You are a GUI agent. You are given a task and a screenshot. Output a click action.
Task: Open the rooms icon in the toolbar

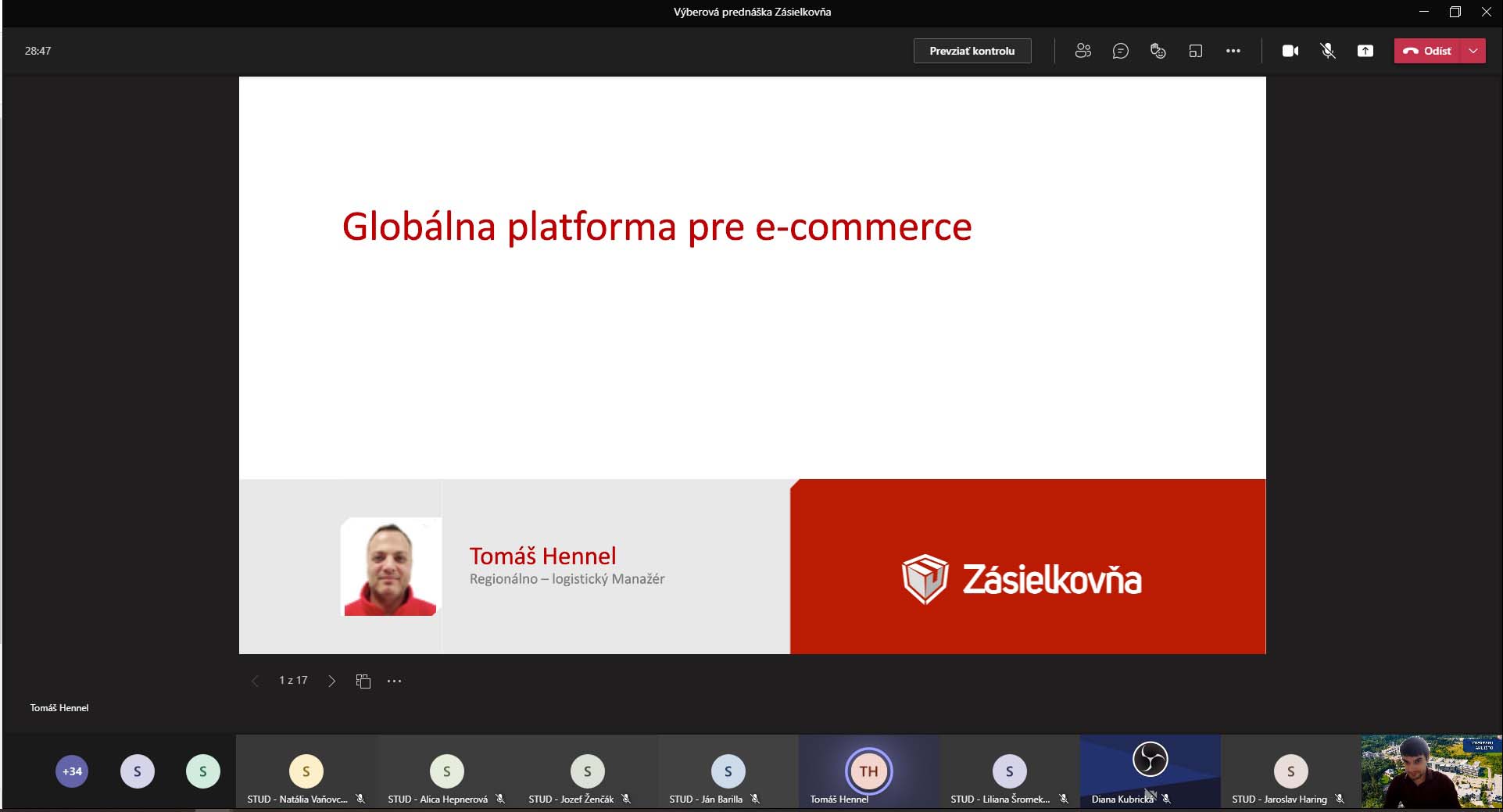tap(1195, 51)
